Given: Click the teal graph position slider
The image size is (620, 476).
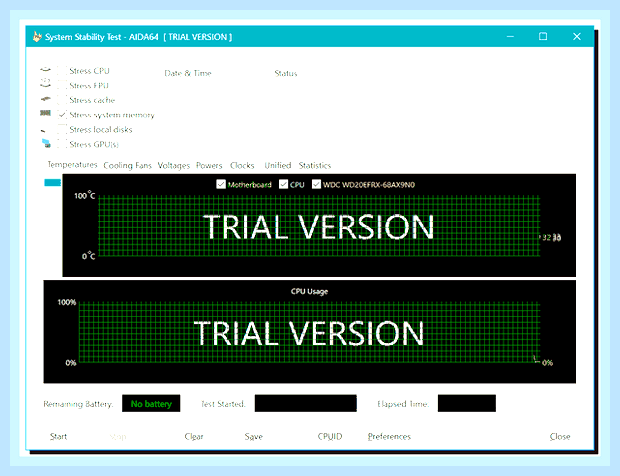Looking at the screenshot, I should (53, 182).
